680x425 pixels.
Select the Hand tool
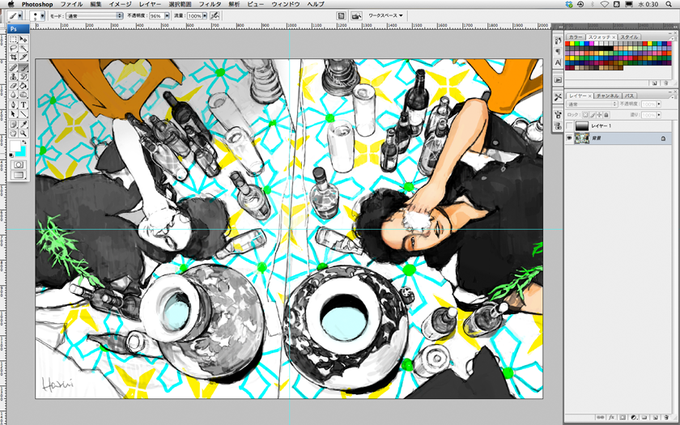(x=14, y=134)
